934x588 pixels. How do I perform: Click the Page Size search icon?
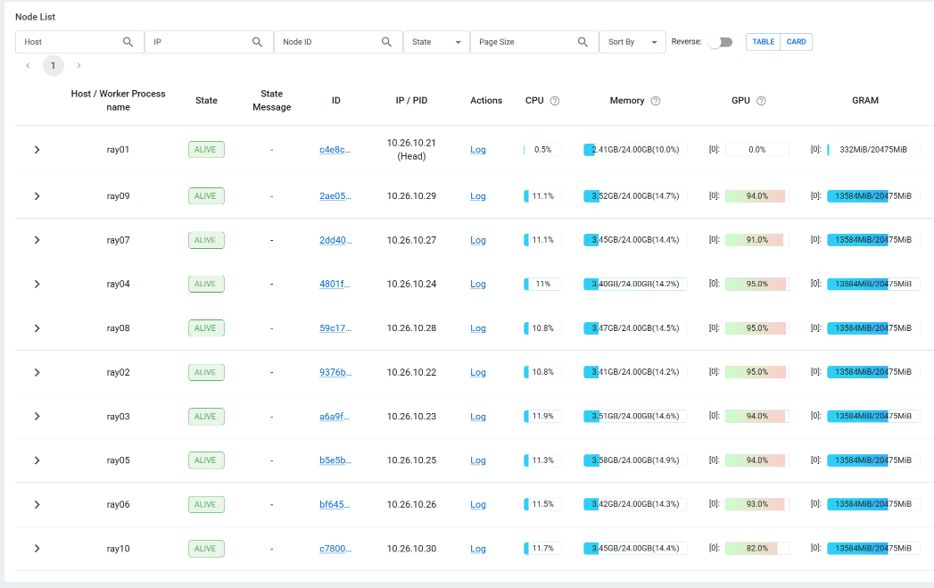[583, 42]
